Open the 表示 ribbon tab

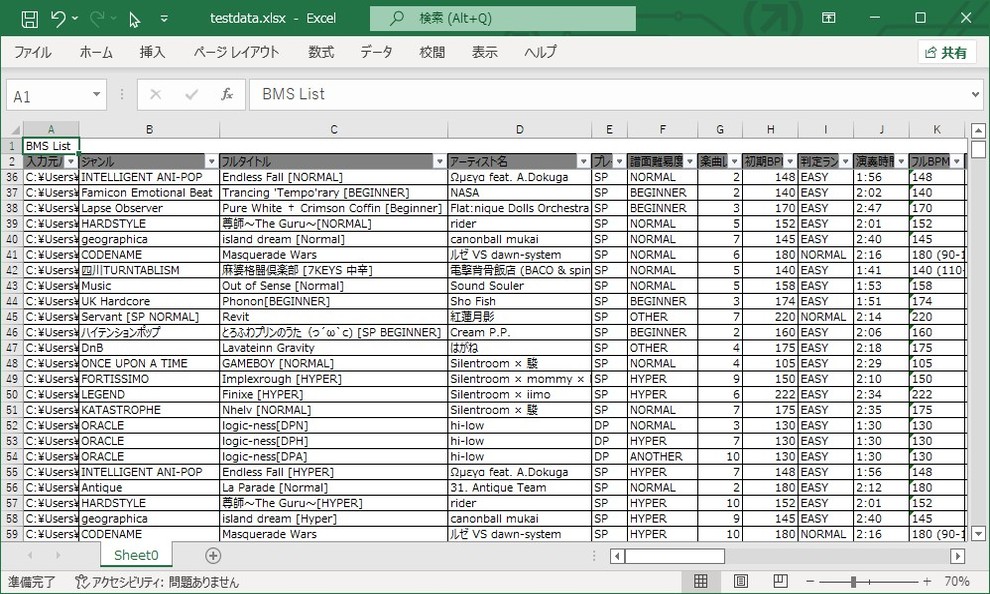tap(484, 52)
